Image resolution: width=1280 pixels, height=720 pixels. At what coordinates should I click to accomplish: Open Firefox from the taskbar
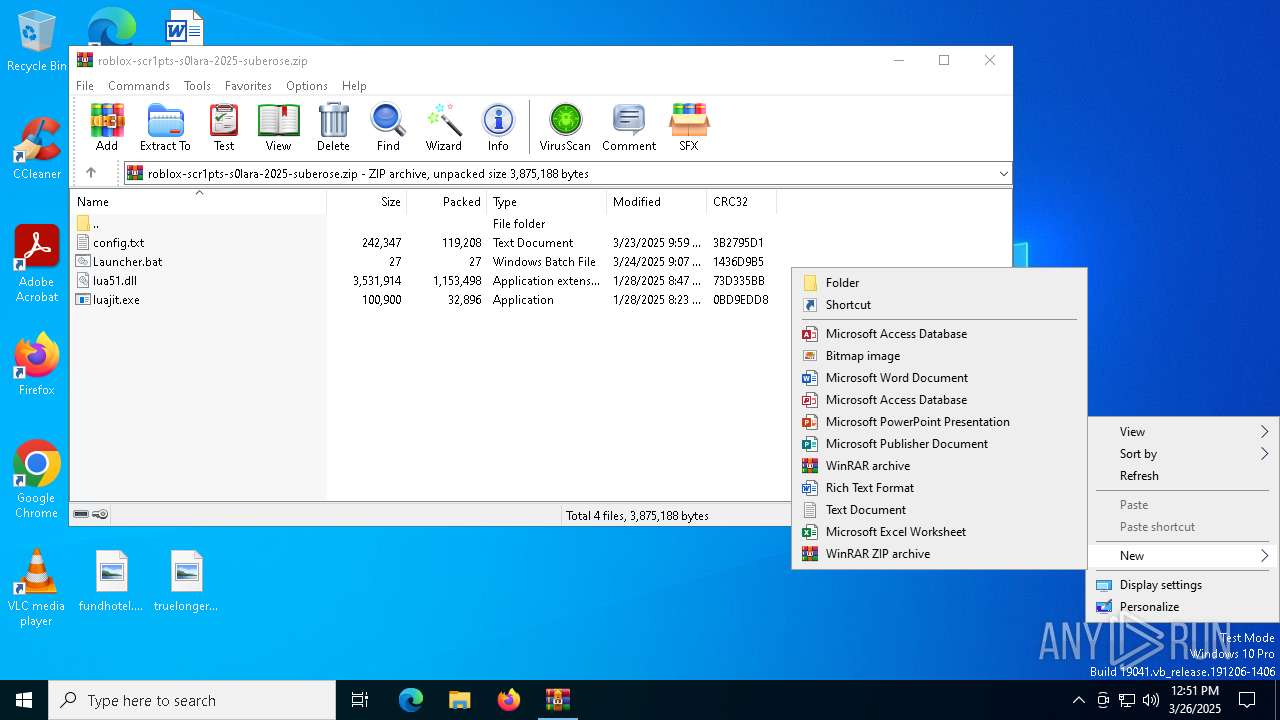pos(509,700)
